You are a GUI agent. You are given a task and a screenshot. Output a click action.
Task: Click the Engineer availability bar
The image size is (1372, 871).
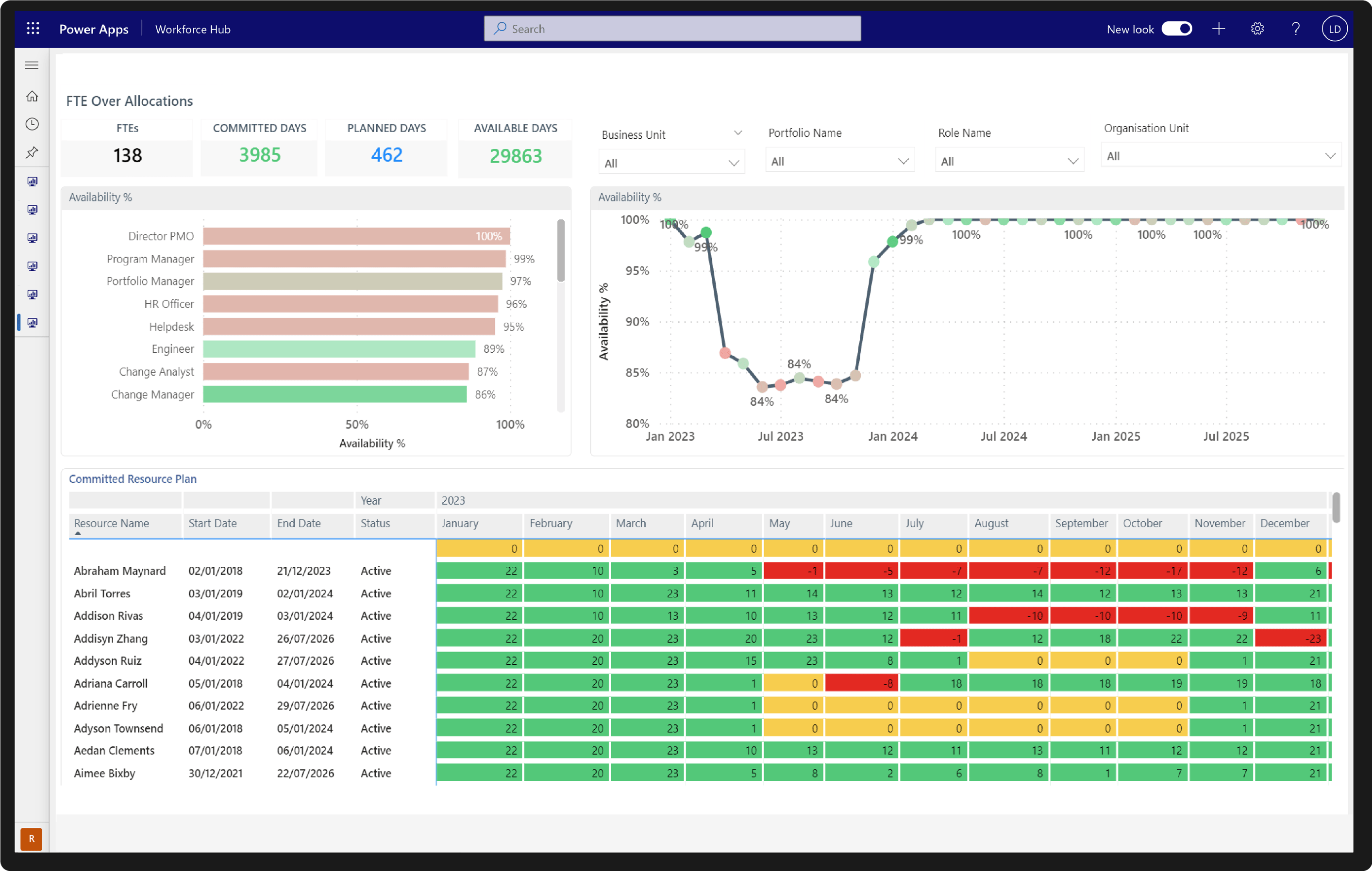pyautogui.click(x=339, y=348)
